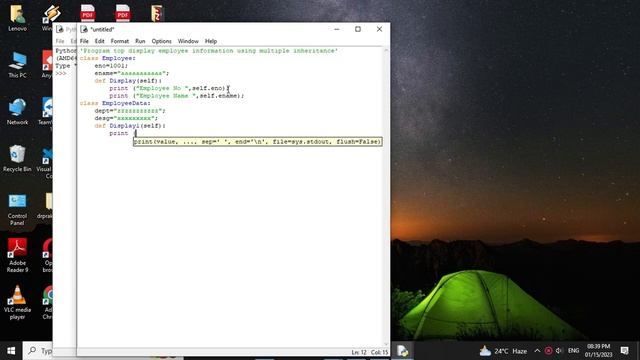Change the ENG input language
The width and height of the screenshot is (640, 360).
point(573,351)
